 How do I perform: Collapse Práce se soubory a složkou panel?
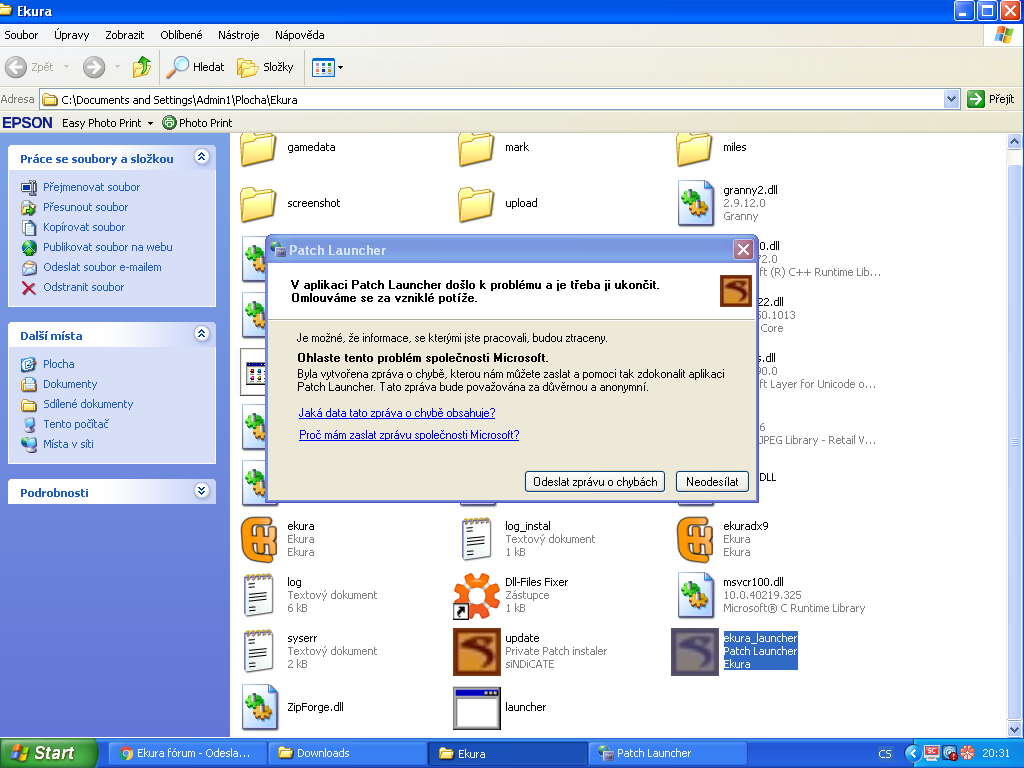(x=201, y=158)
